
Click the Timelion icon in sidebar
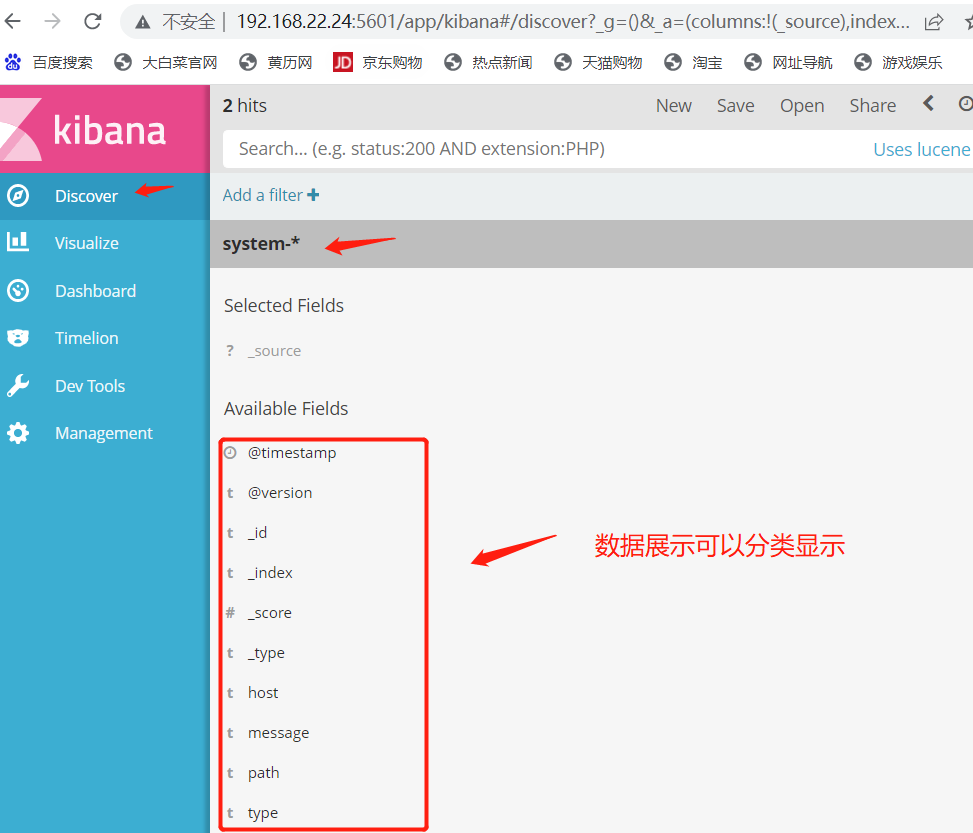(18, 338)
